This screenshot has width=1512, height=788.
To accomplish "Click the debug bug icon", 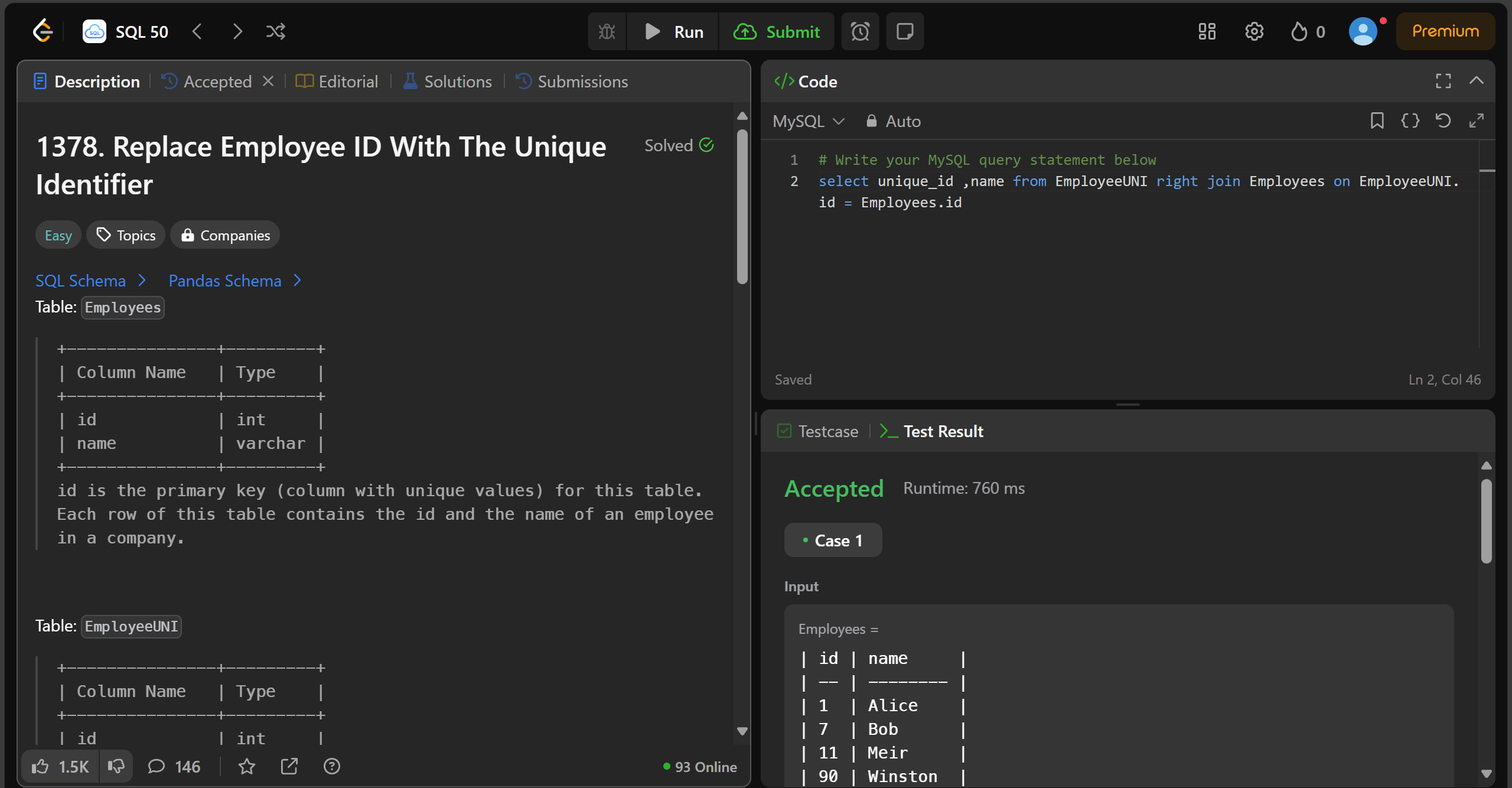I will (607, 31).
